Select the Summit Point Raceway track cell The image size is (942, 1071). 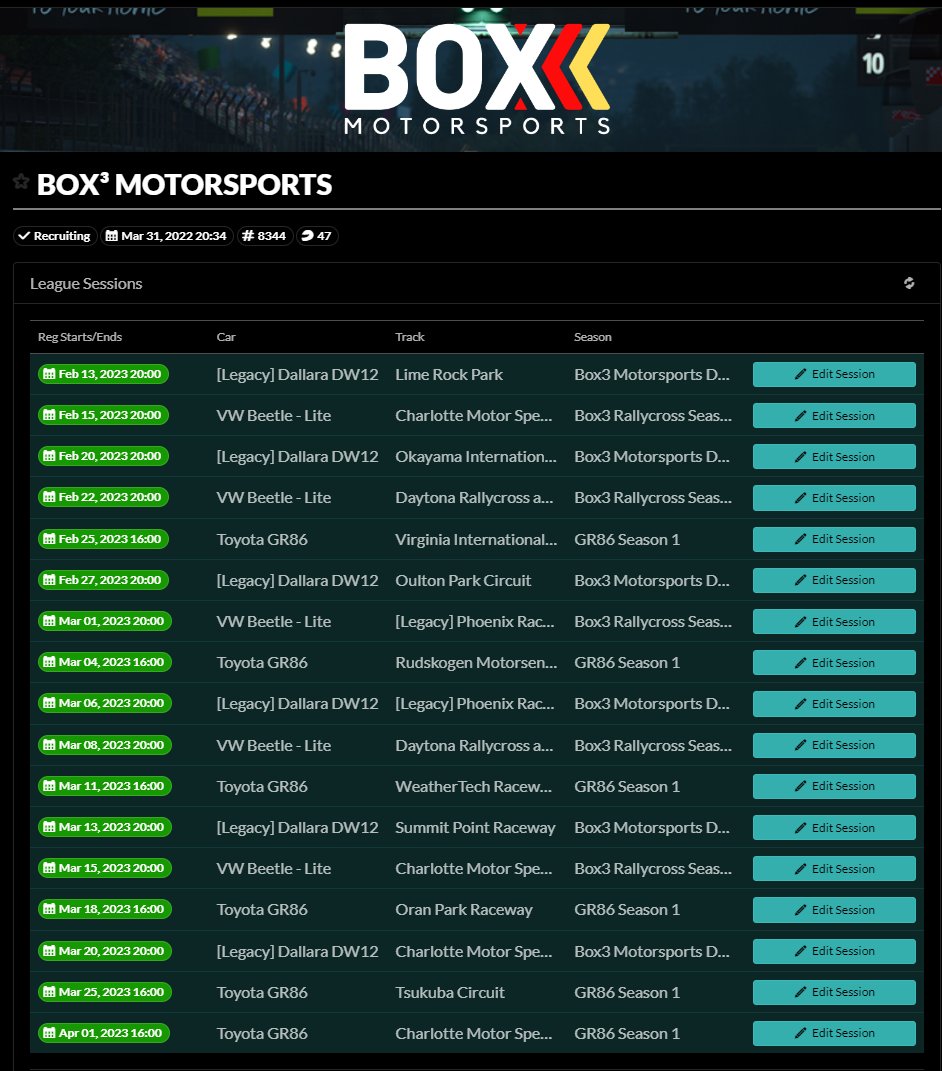(x=475, y=828)
